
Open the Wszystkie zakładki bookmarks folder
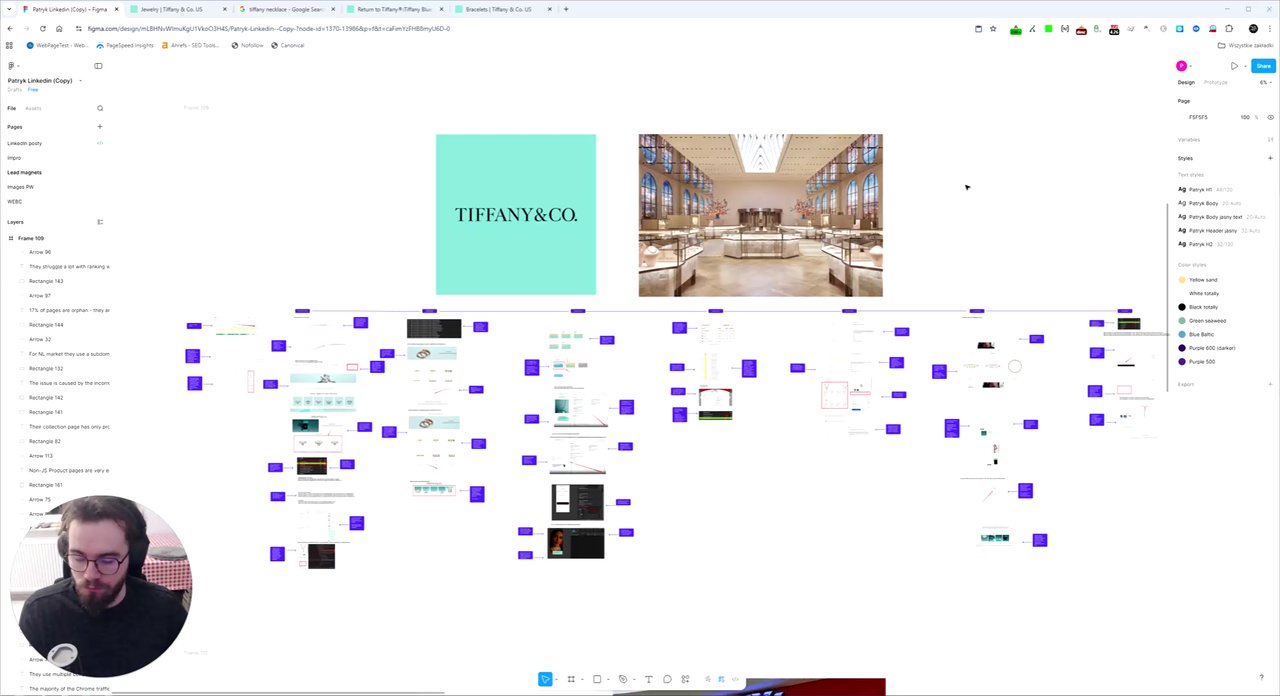coord(1245,45)
